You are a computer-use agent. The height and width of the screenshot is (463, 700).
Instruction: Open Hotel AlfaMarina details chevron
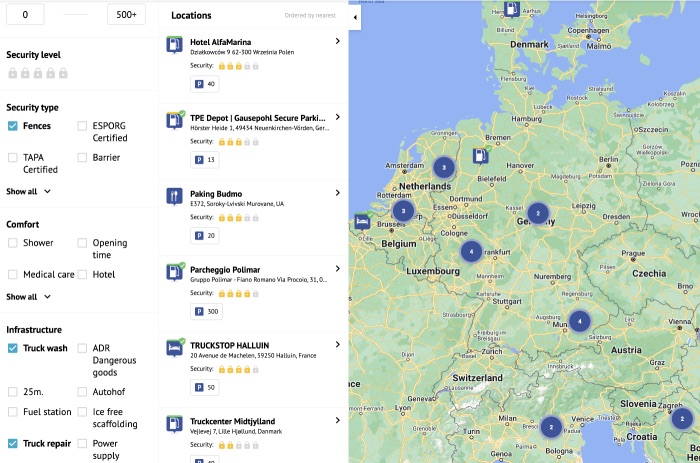point(338,41)
